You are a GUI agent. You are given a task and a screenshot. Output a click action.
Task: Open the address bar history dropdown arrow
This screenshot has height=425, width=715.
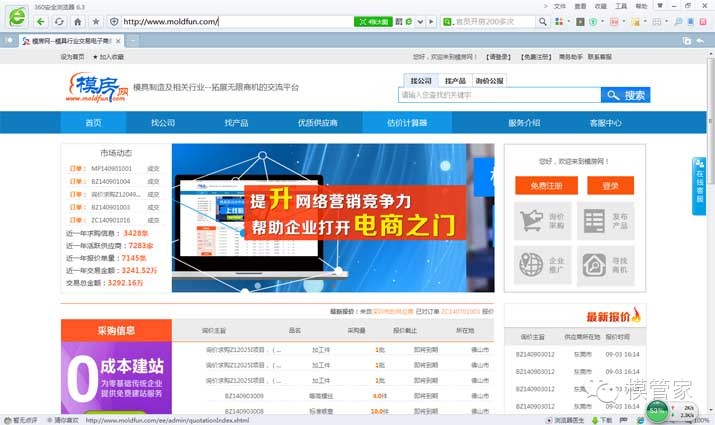click(420, 21)
